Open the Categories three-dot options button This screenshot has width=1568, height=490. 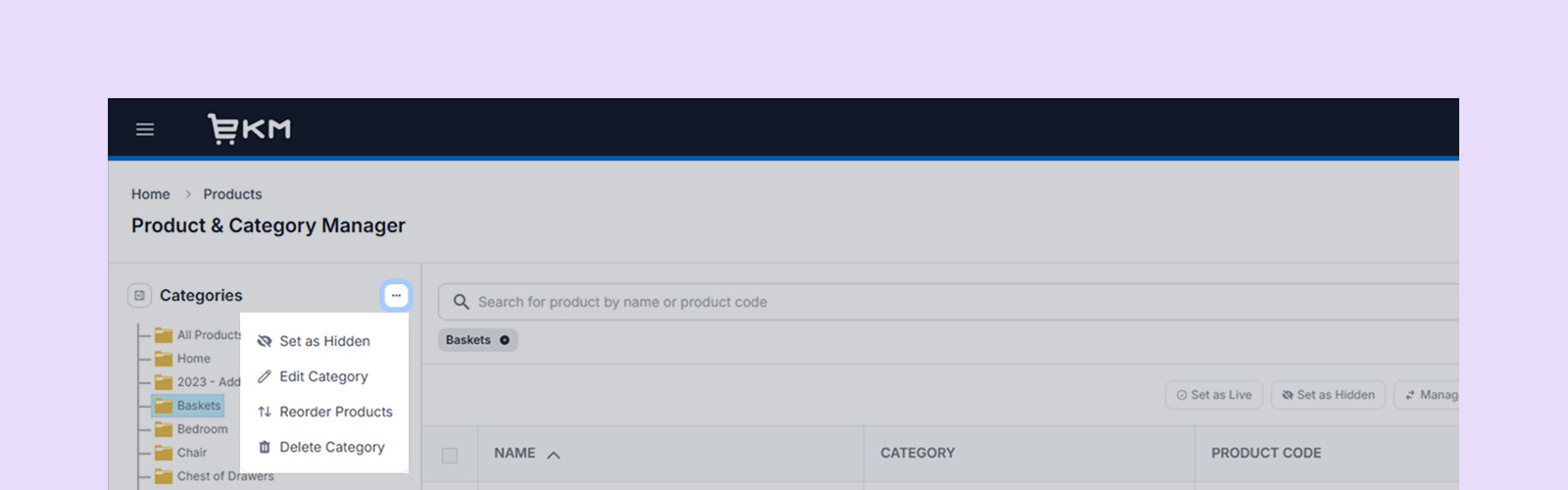click(x=396, y=295)
